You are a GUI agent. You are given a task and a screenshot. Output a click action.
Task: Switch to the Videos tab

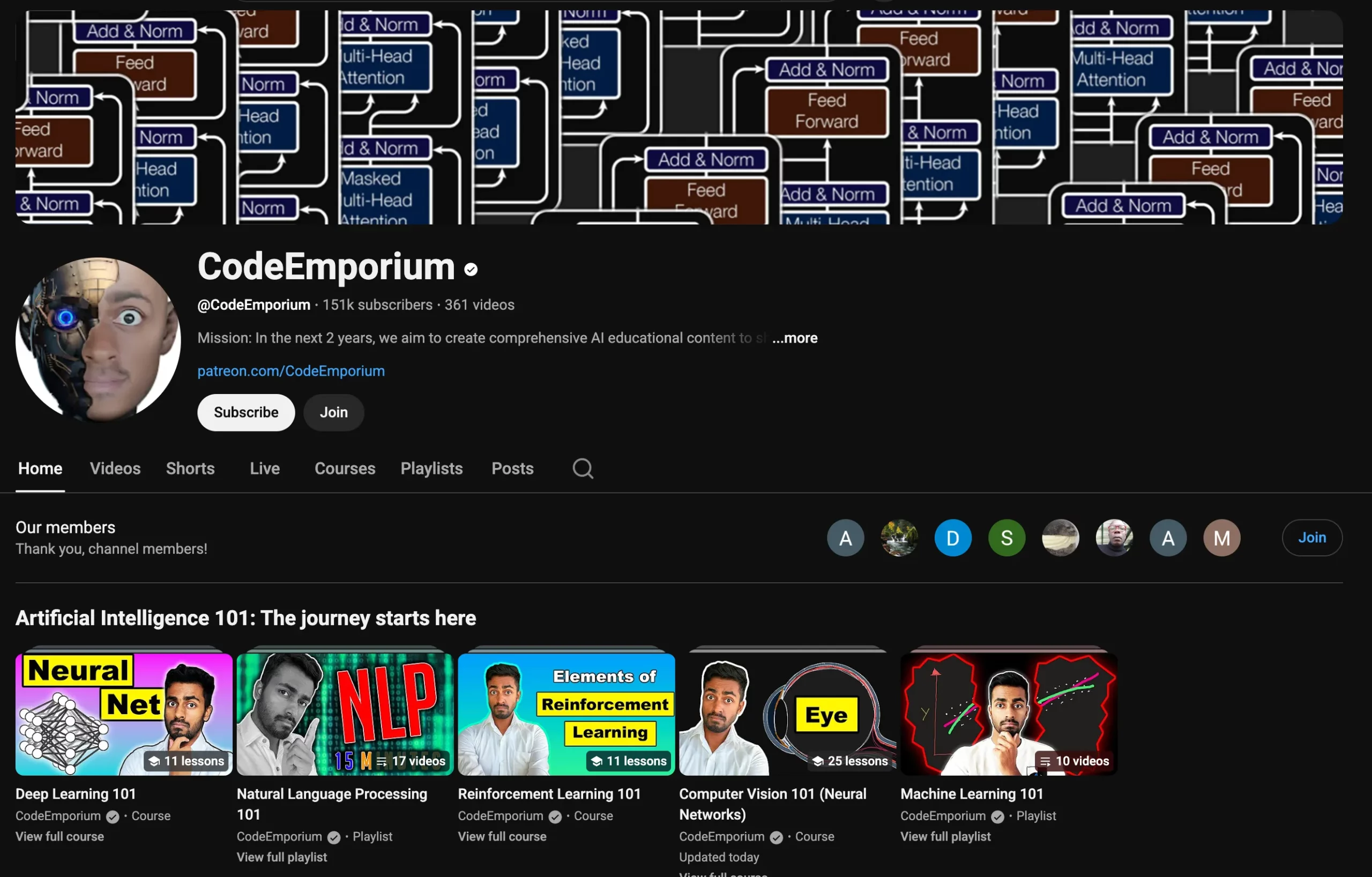click(115, 469)
